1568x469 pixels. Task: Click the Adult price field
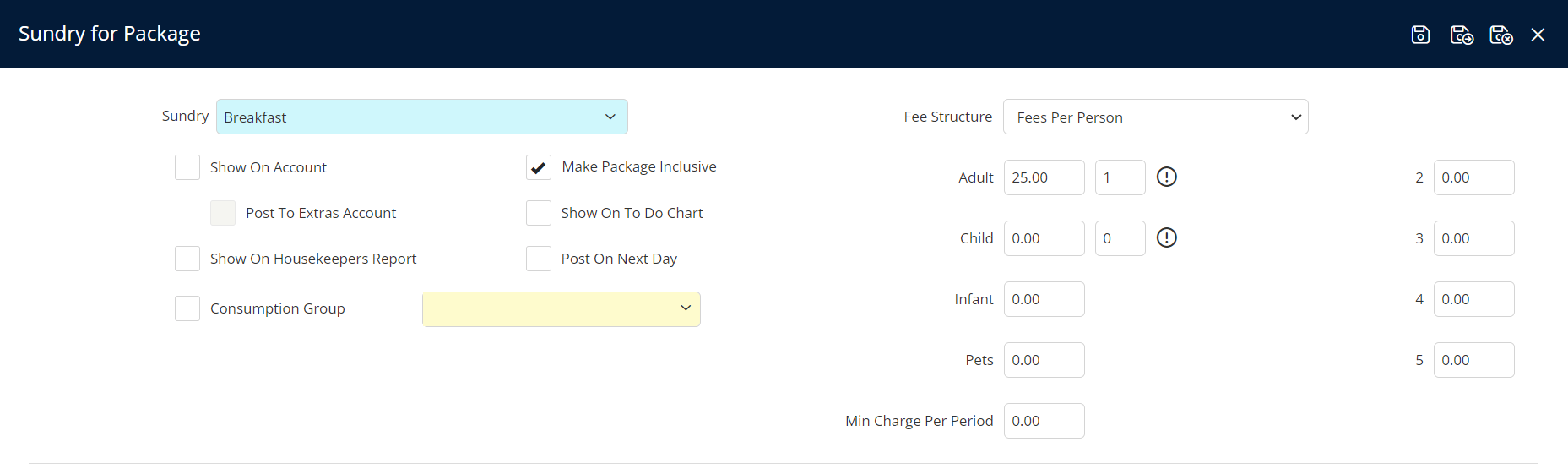[x=1044, y=177]
